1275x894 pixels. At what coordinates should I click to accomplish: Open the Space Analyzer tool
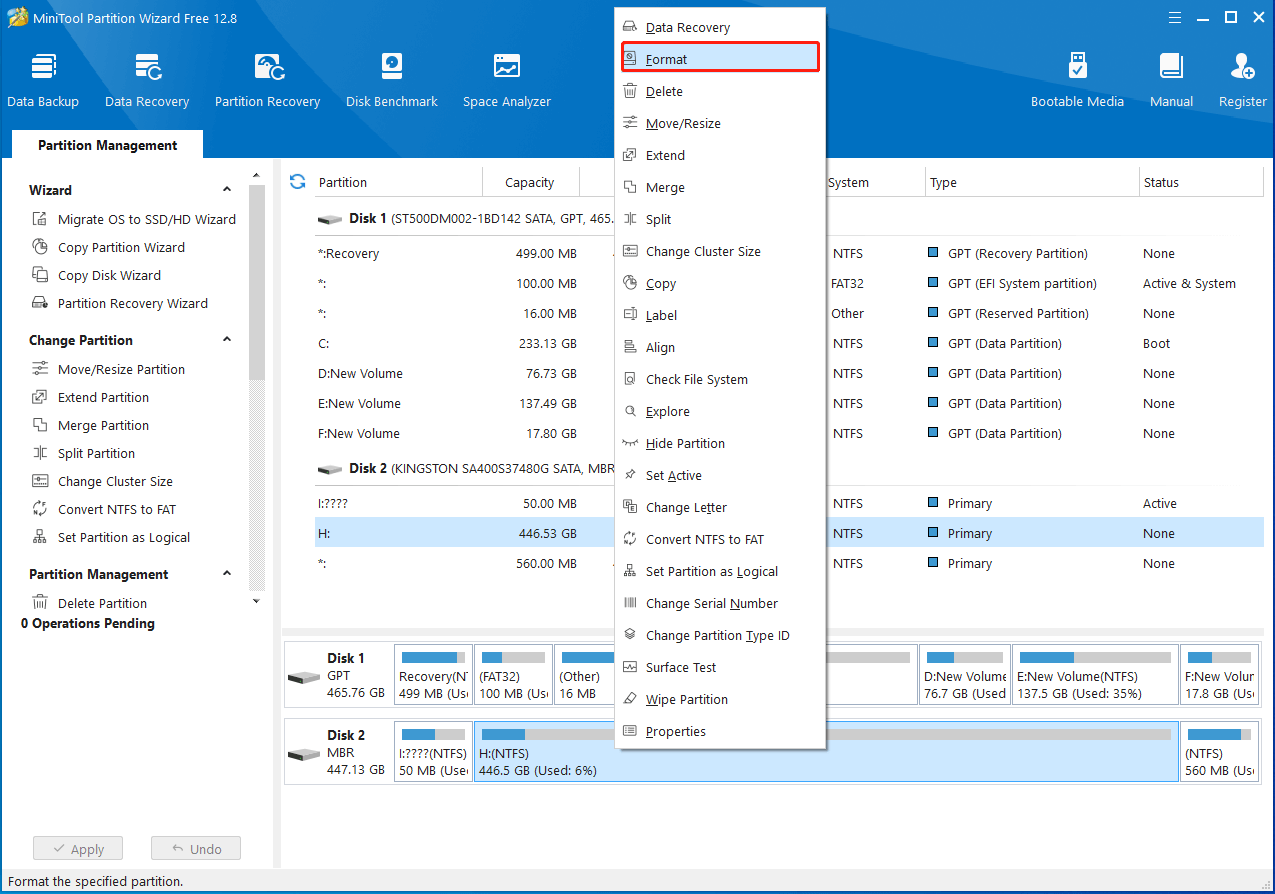pyautogui.click(x=507, y=81)
